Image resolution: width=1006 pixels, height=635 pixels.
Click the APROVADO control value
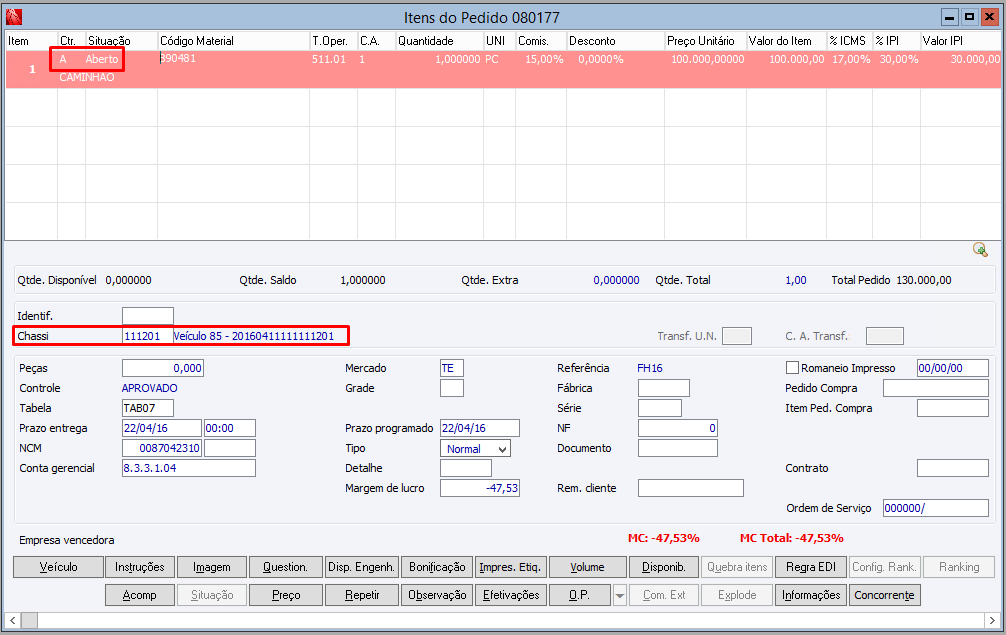tap(149, 388)
